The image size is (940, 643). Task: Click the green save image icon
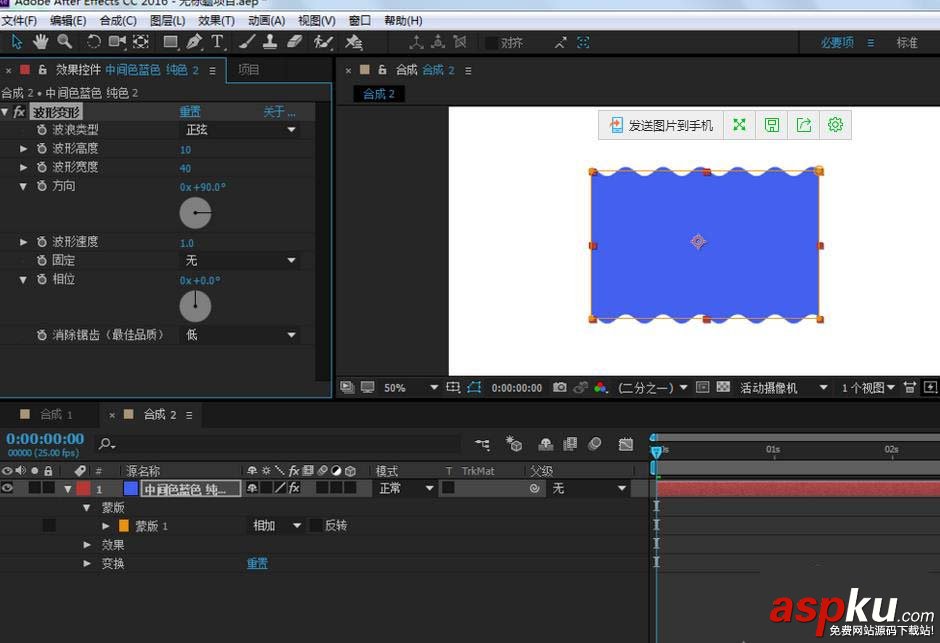tap(772, 125)
